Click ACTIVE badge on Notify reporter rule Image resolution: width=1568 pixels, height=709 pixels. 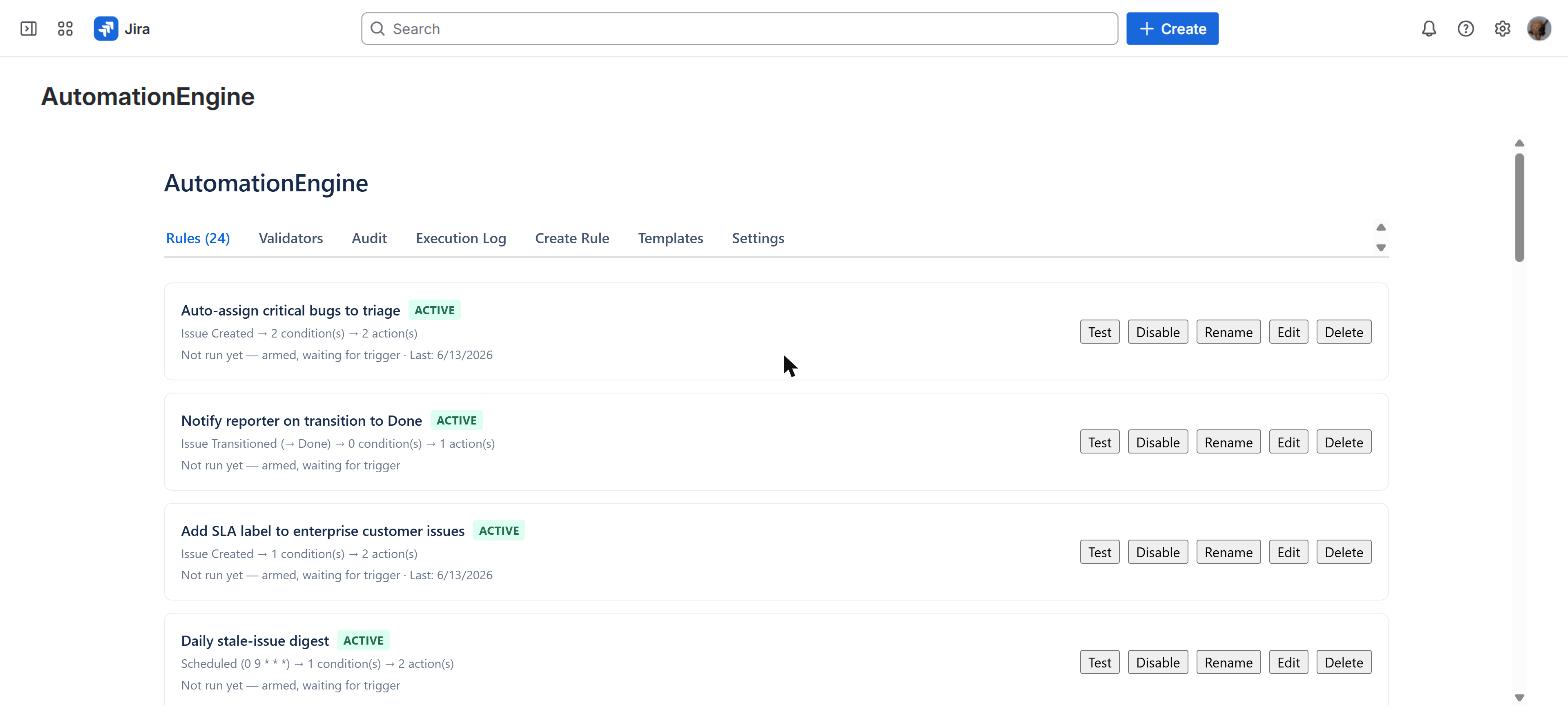tap(456, 420)
